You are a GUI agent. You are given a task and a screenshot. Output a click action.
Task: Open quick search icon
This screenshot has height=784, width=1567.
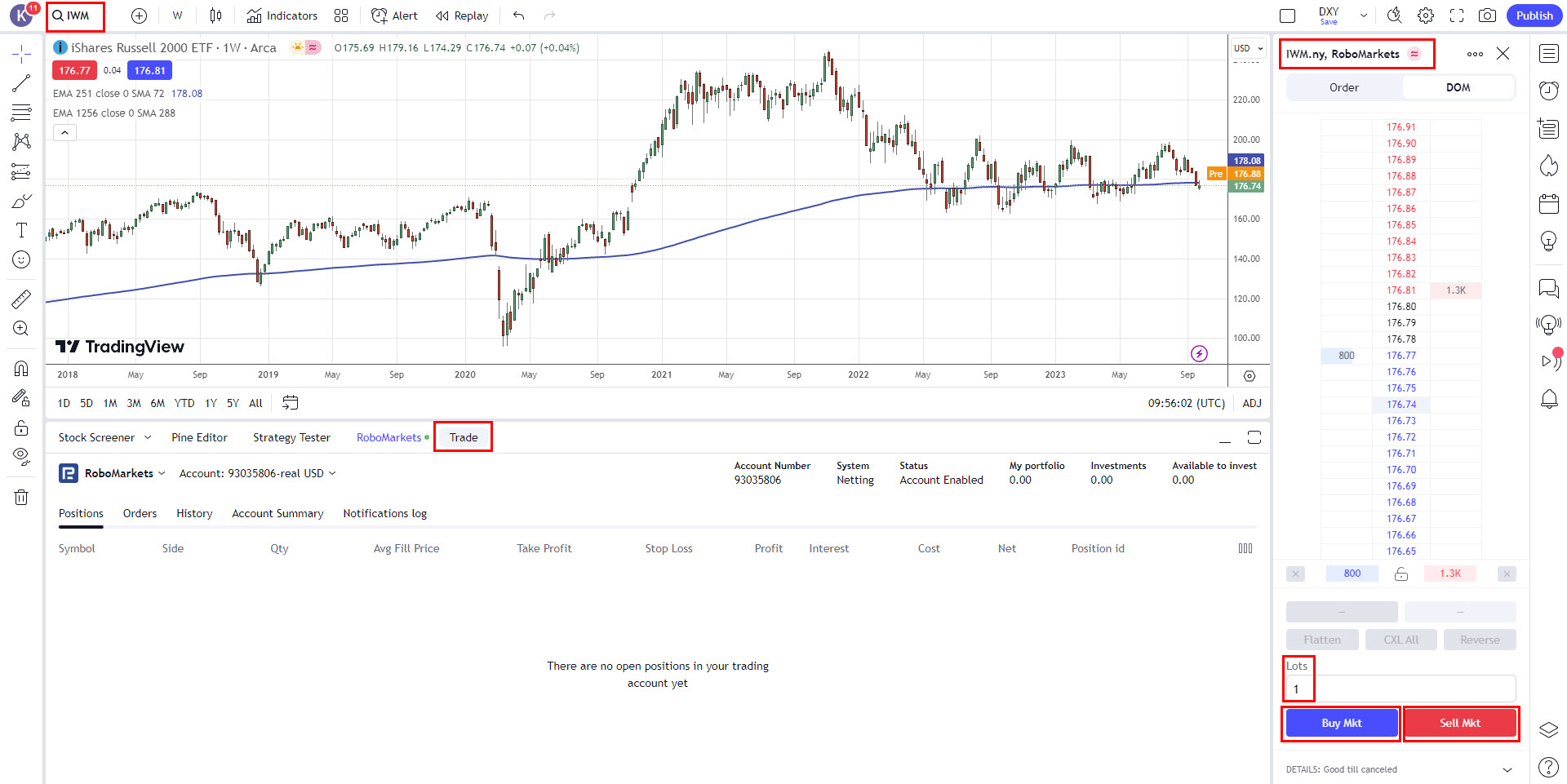pos(1394,16)
